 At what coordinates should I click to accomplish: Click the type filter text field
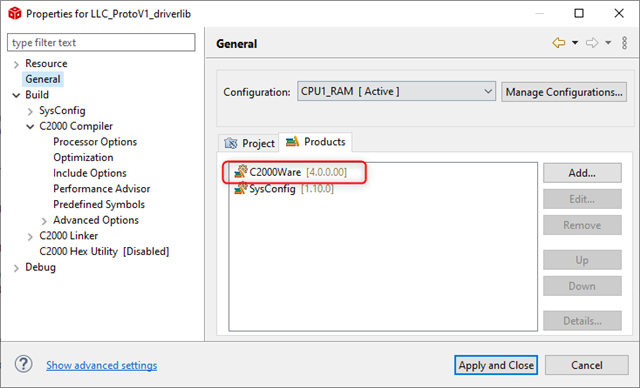[101, 42]
